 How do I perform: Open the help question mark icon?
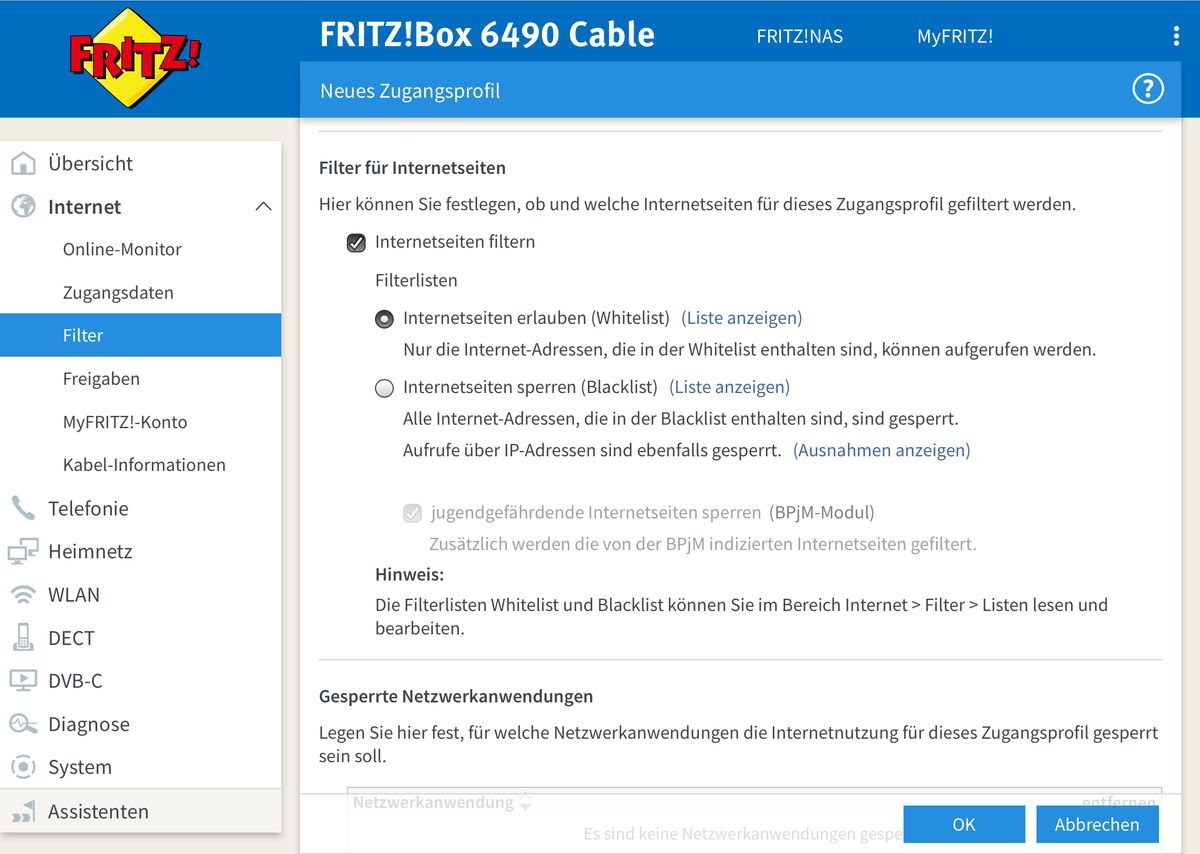pos(1147,89)
